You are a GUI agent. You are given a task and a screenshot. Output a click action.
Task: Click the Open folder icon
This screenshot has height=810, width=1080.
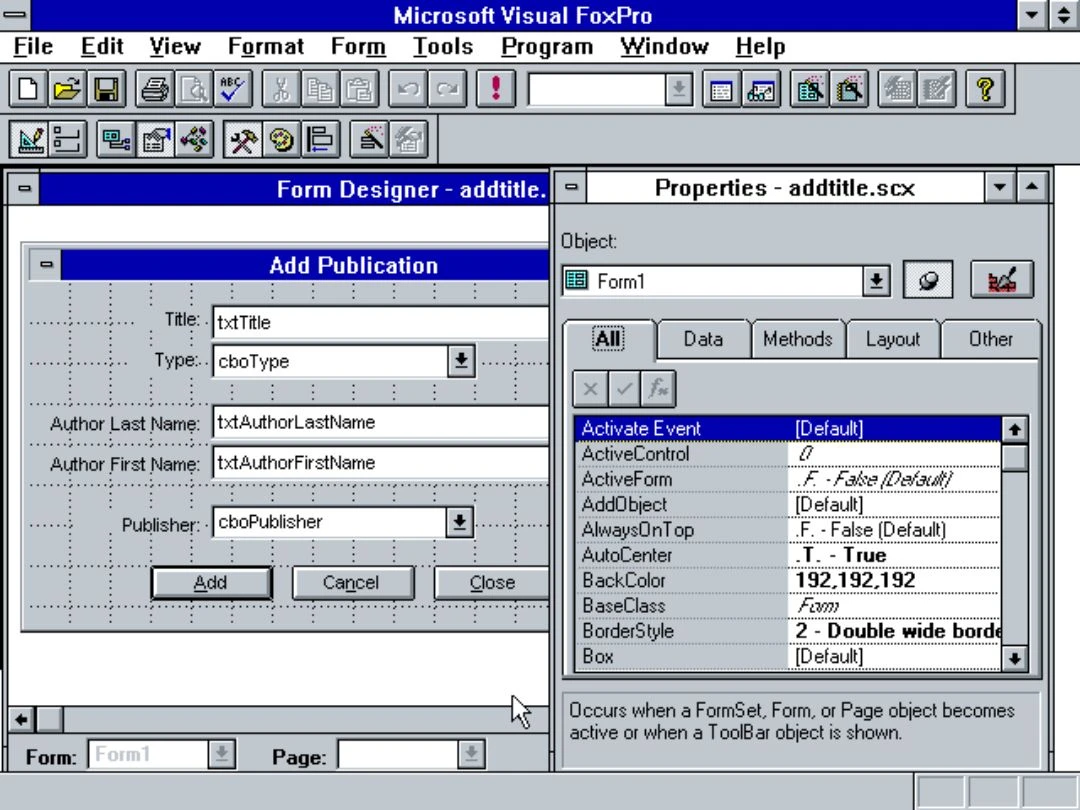[68, 90]
